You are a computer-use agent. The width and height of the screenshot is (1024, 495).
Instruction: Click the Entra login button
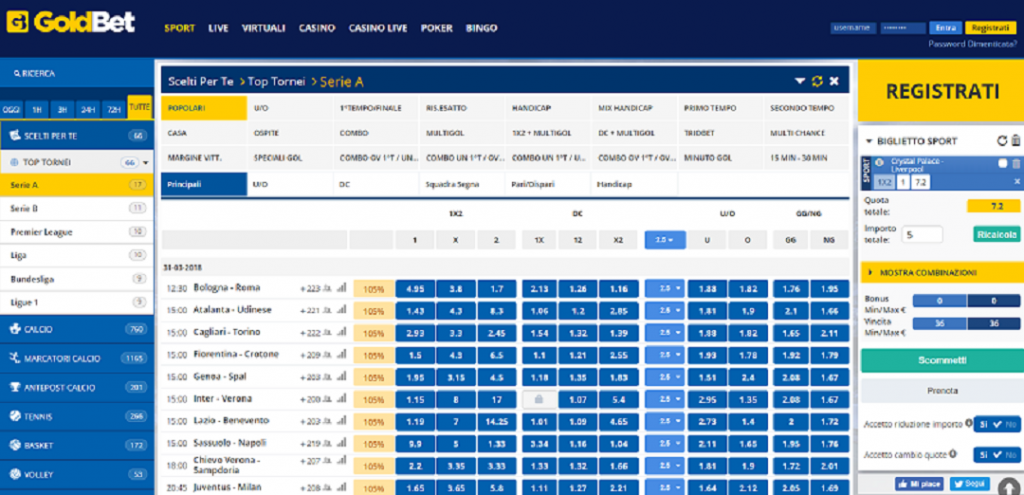[946, 28]
